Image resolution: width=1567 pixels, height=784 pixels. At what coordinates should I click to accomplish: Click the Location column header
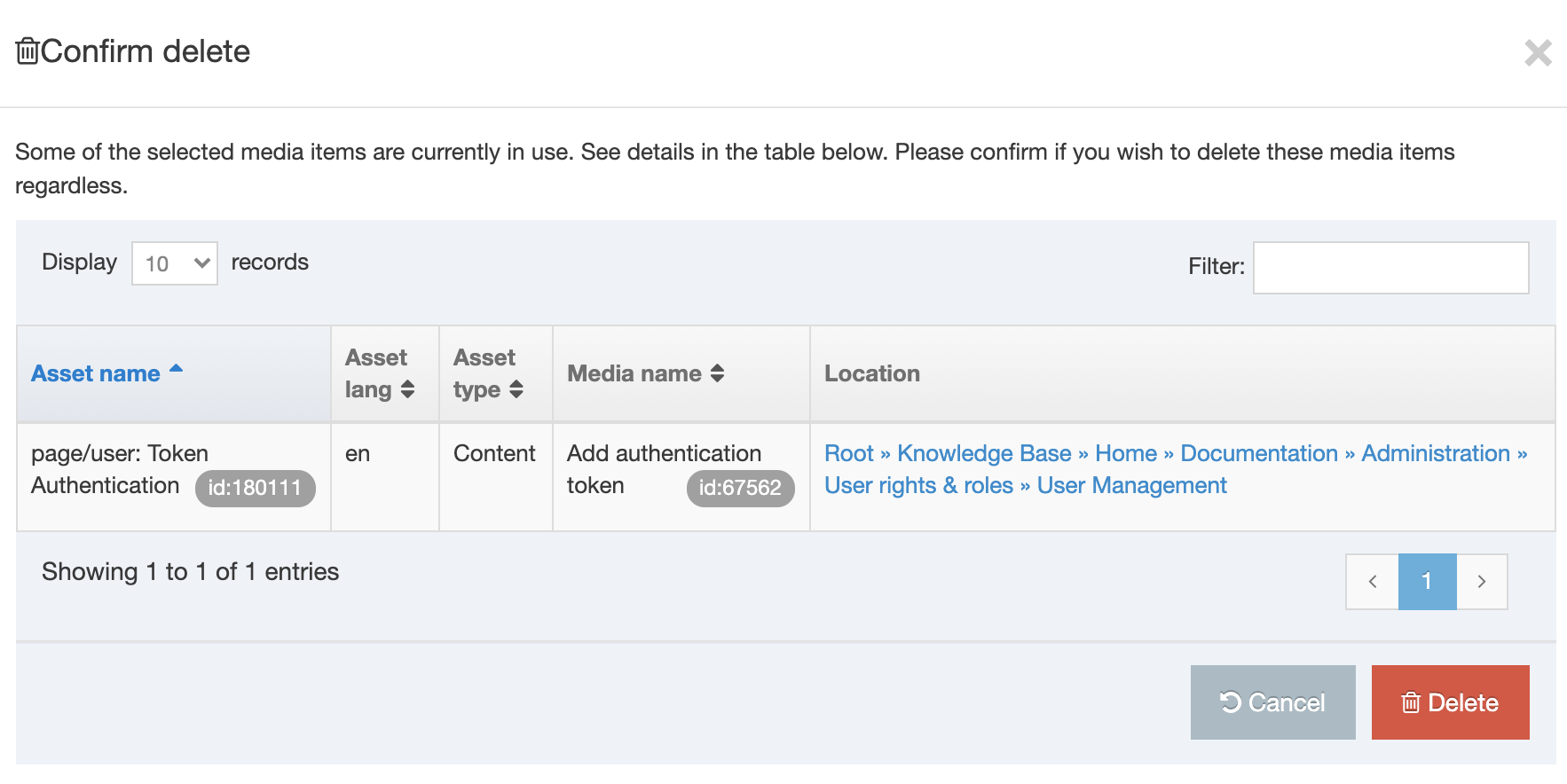coord(872,373)
